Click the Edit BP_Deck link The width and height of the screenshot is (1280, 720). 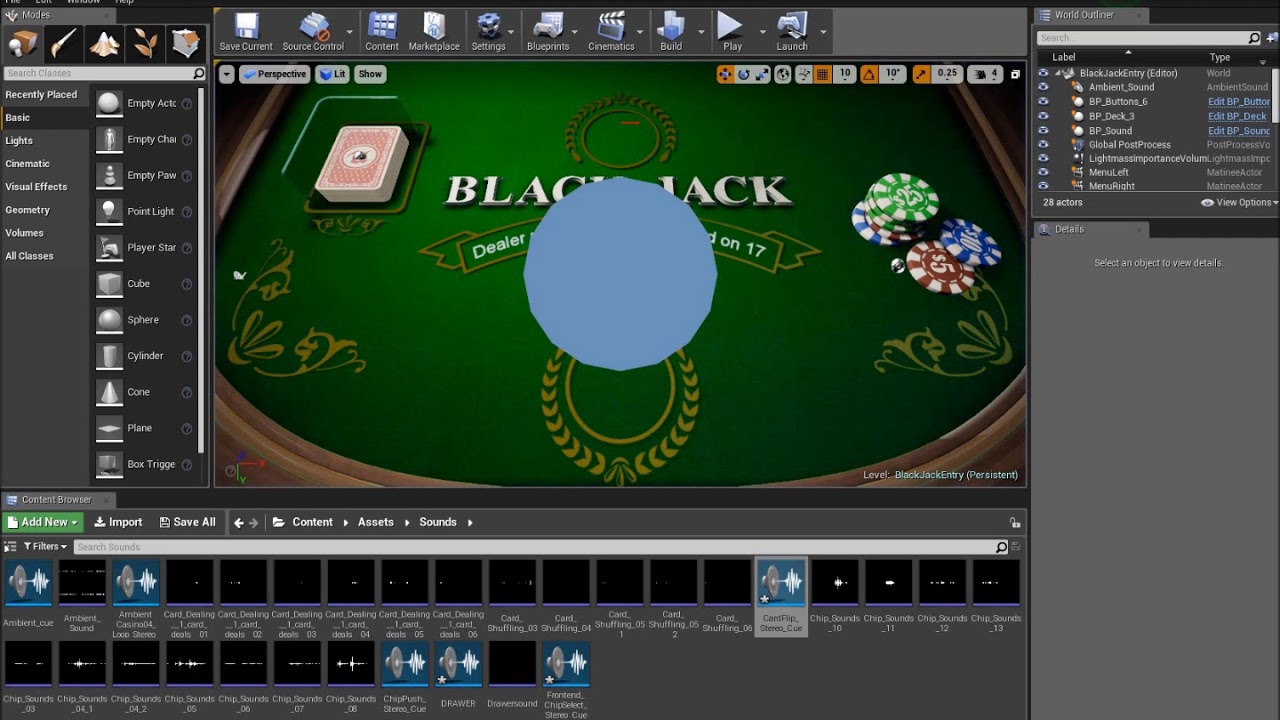pos(1237,116)
